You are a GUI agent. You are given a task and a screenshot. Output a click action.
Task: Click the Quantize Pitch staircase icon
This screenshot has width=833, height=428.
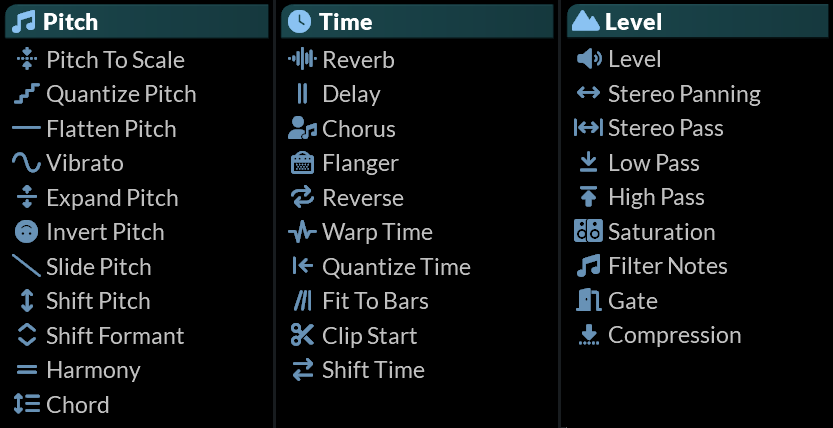(x=27, y=94)
